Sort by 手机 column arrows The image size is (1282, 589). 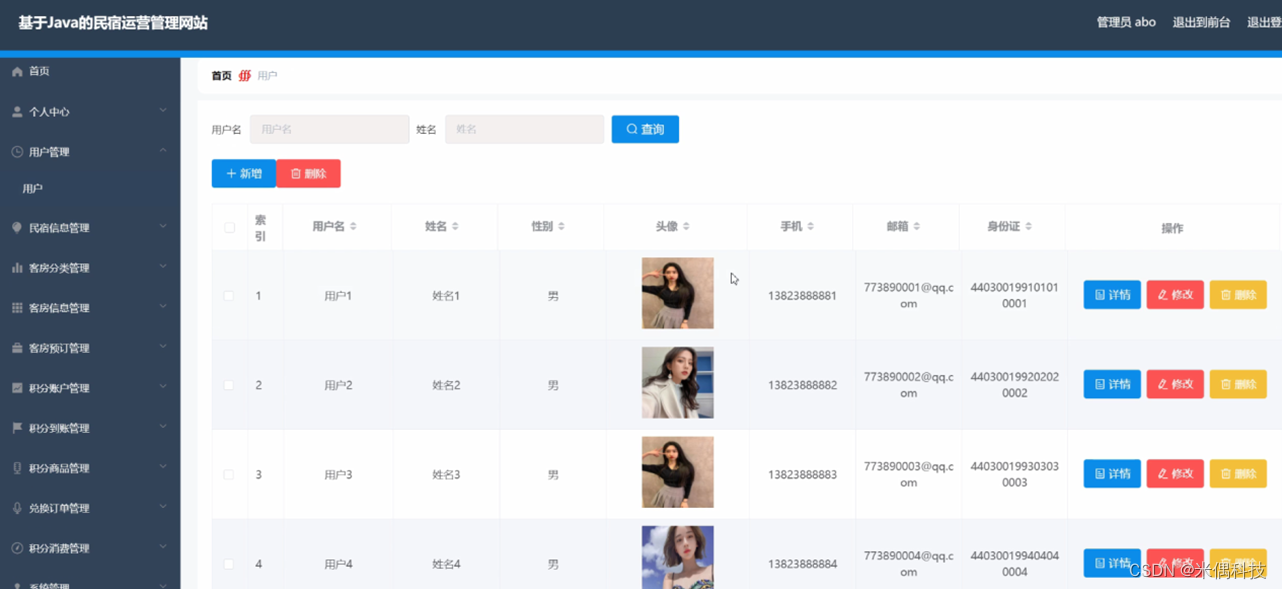point(810,227)
